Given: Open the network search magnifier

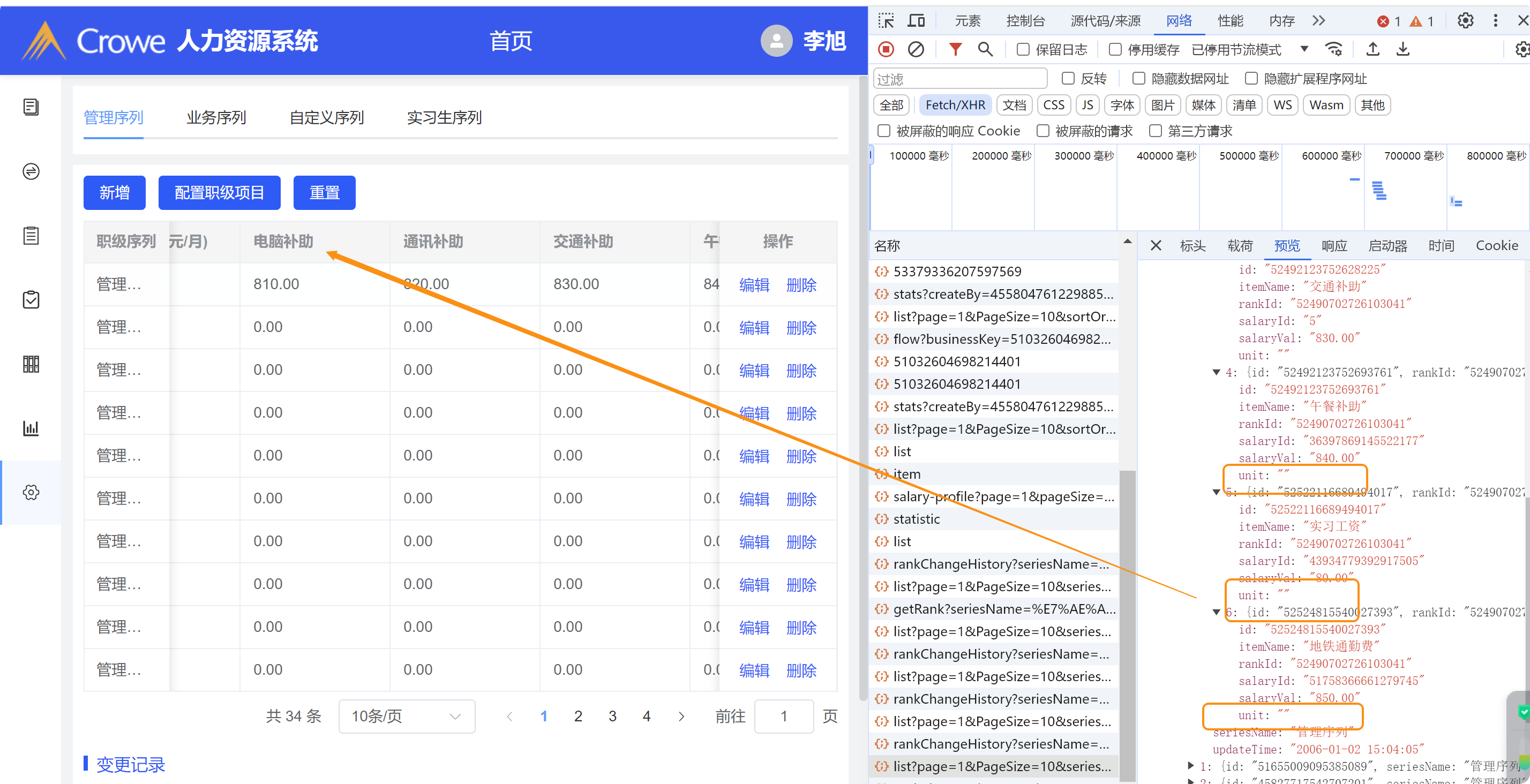Looking at the screenshot, I should 985,49.
